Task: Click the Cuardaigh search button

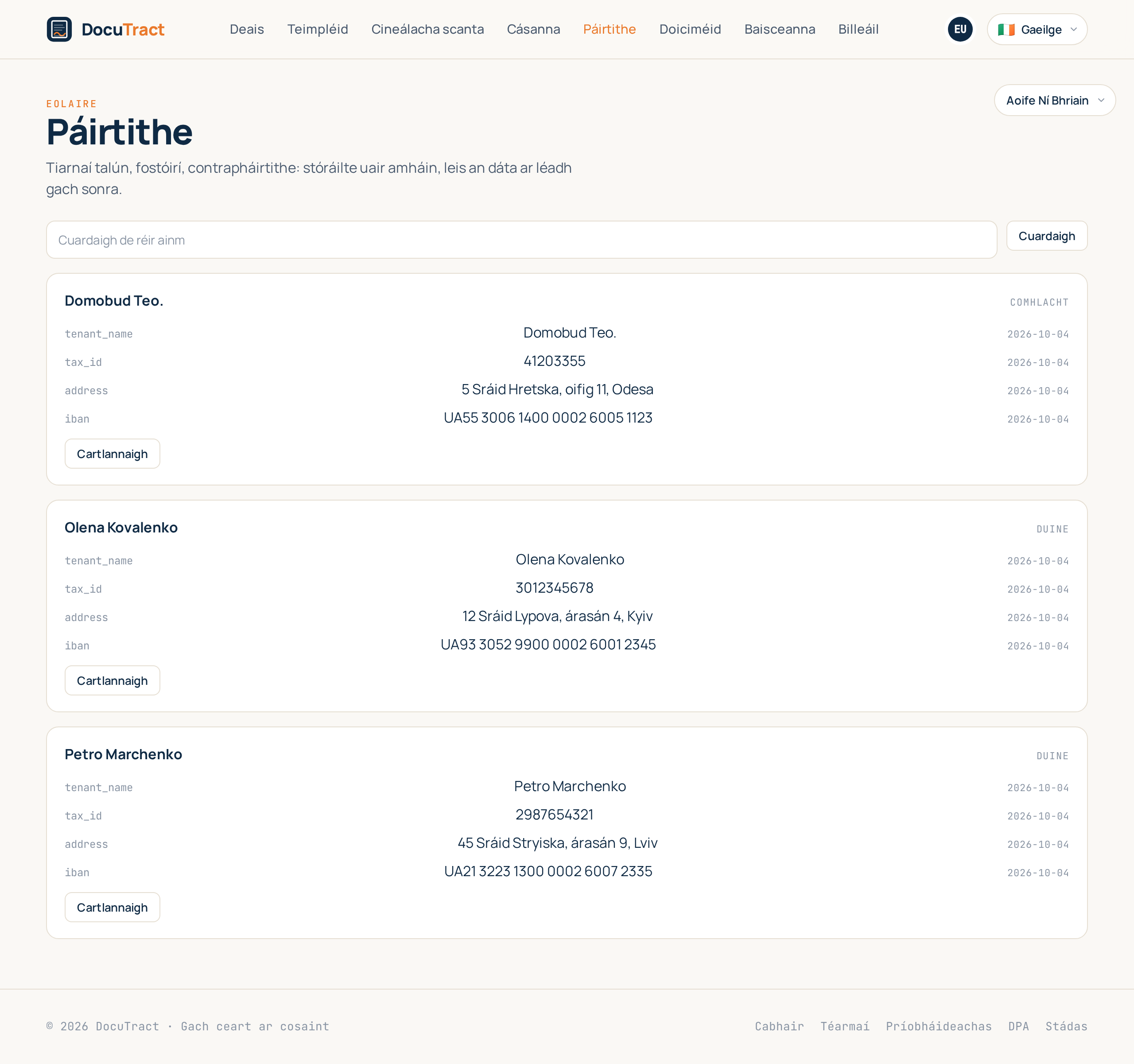Action: (x=1047, y=236)
